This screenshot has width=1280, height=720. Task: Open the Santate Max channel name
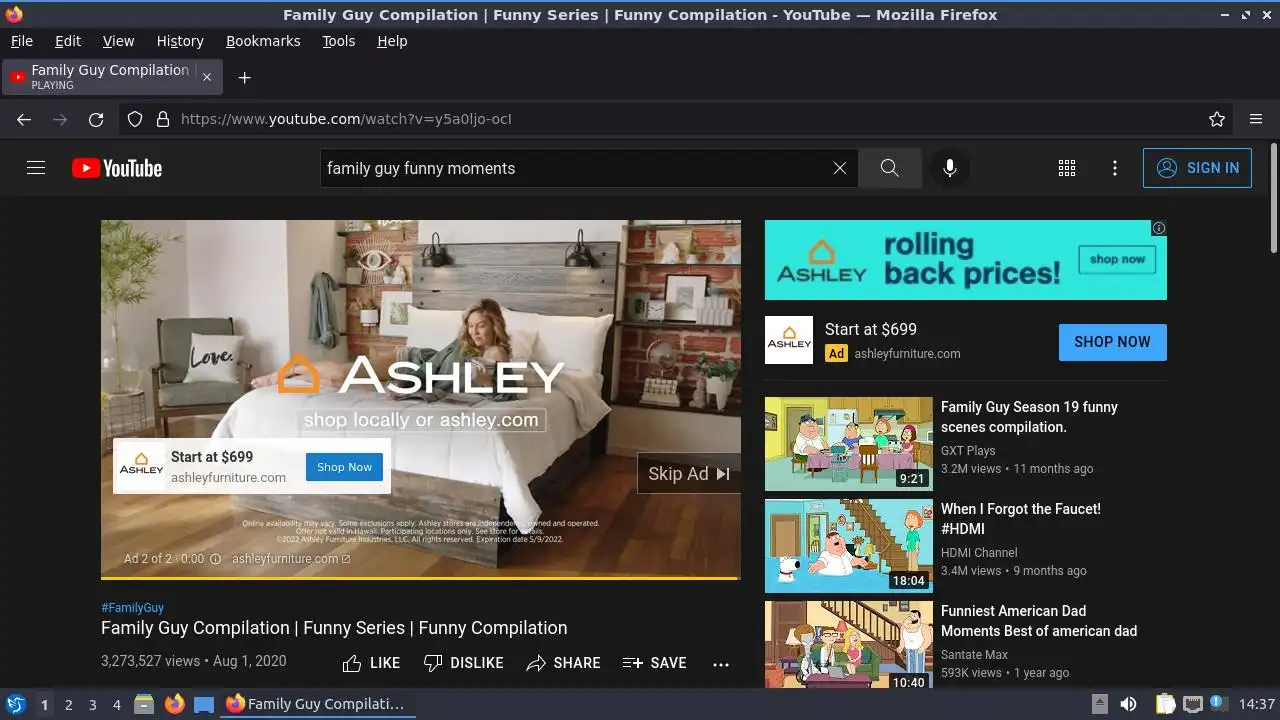[x=974, y=655]
